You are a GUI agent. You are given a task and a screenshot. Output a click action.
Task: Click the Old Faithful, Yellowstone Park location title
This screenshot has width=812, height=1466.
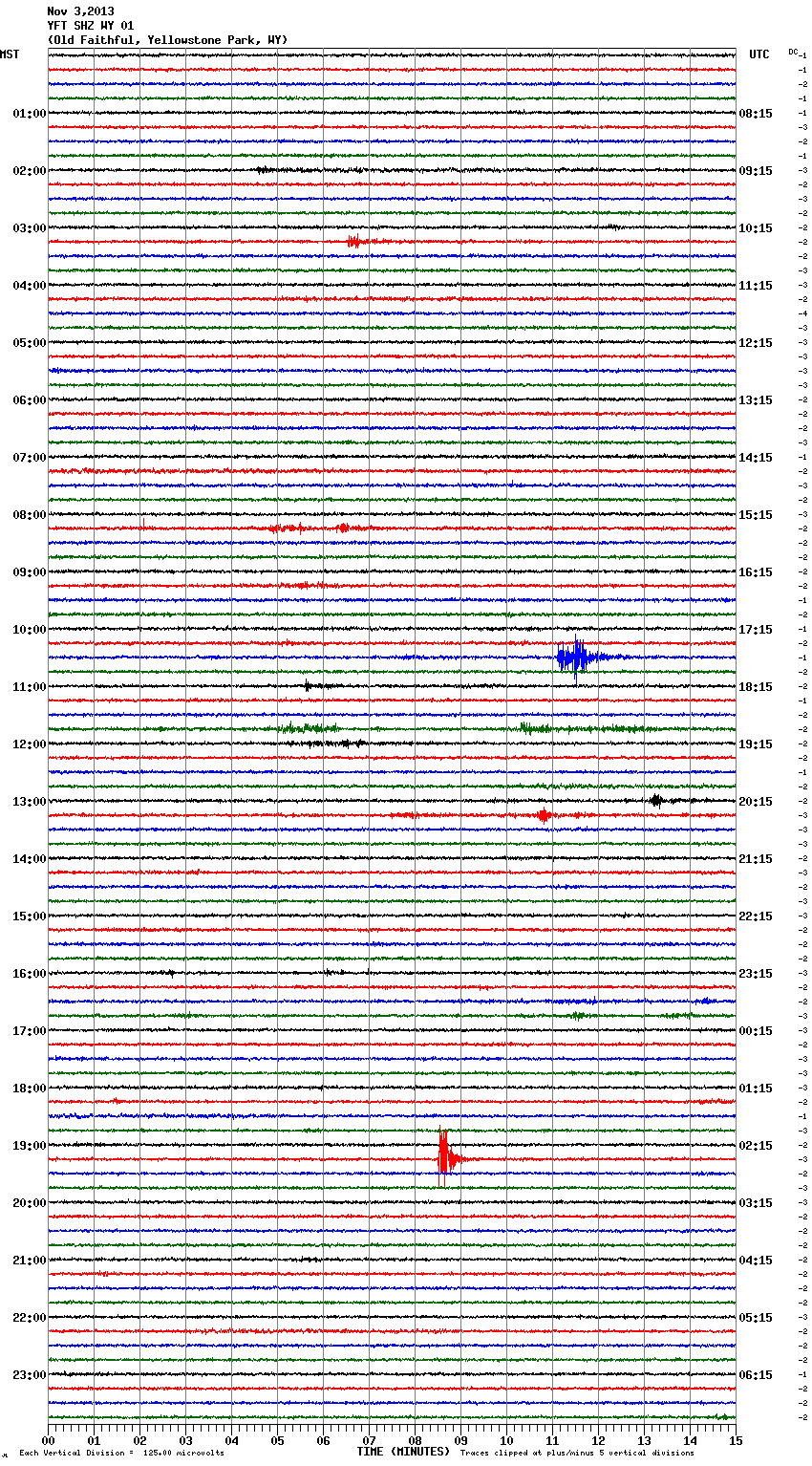click(167, 40)
